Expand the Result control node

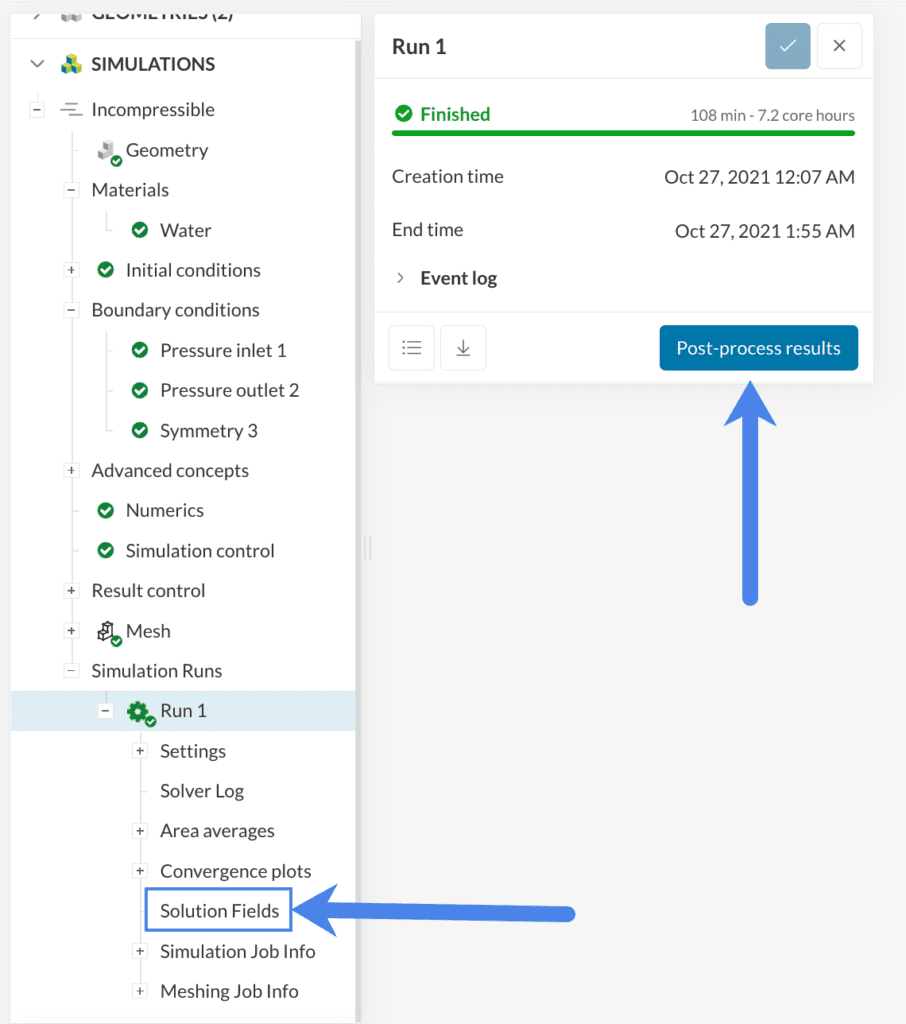click(x=71, y=591)
